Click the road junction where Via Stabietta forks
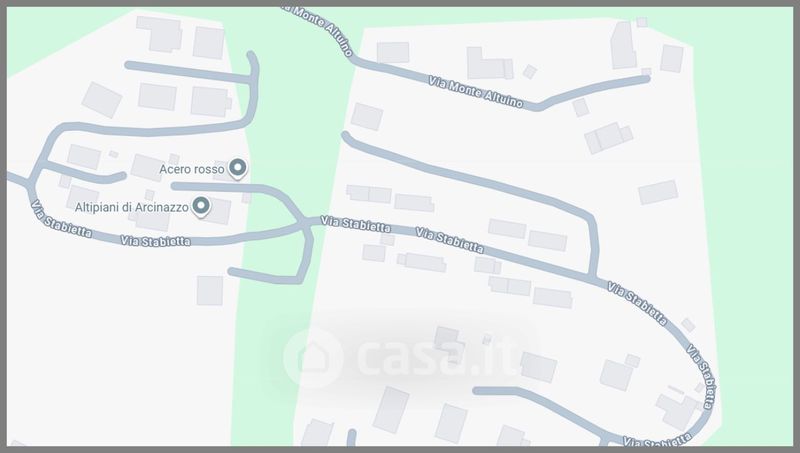The width and height of the screenshot is (800, 453). [x=305, y=223]
